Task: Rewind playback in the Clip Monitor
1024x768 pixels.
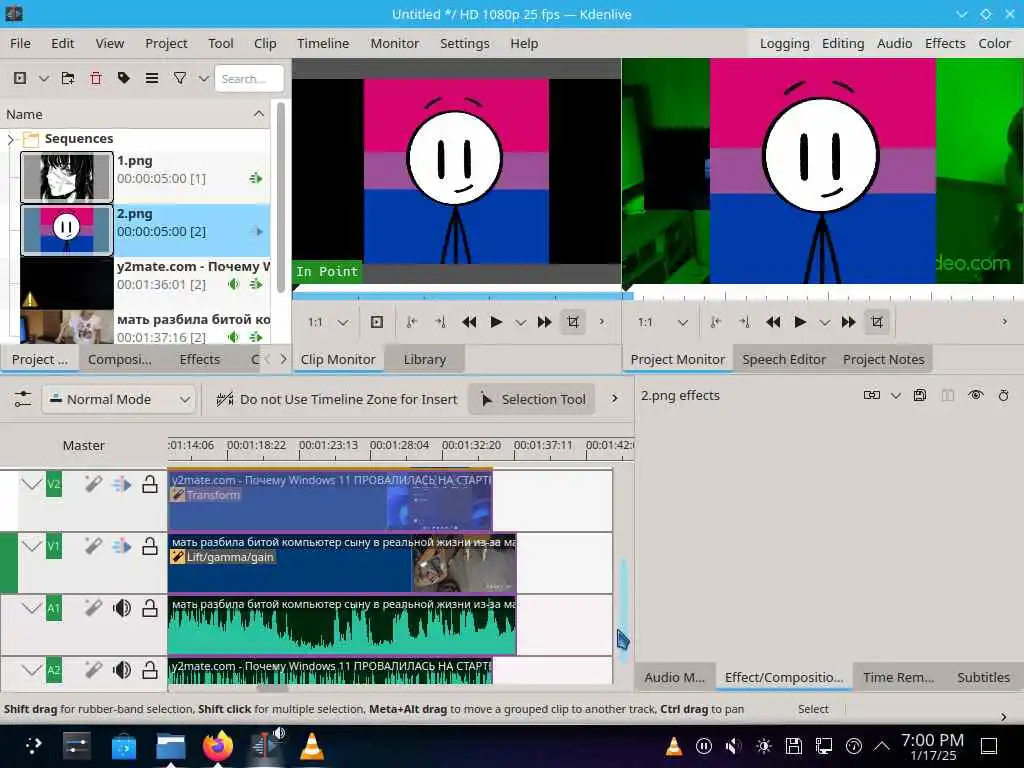Action: click(469, 322)
